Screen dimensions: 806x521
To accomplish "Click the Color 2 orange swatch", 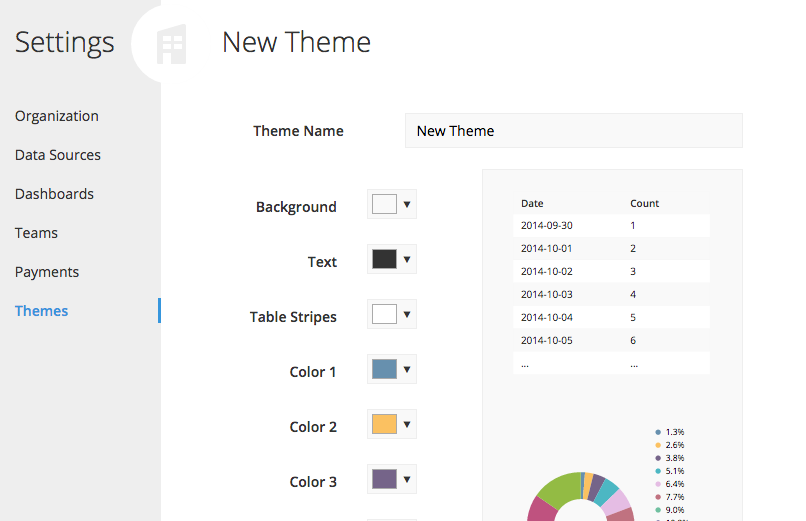I will 384,424.
